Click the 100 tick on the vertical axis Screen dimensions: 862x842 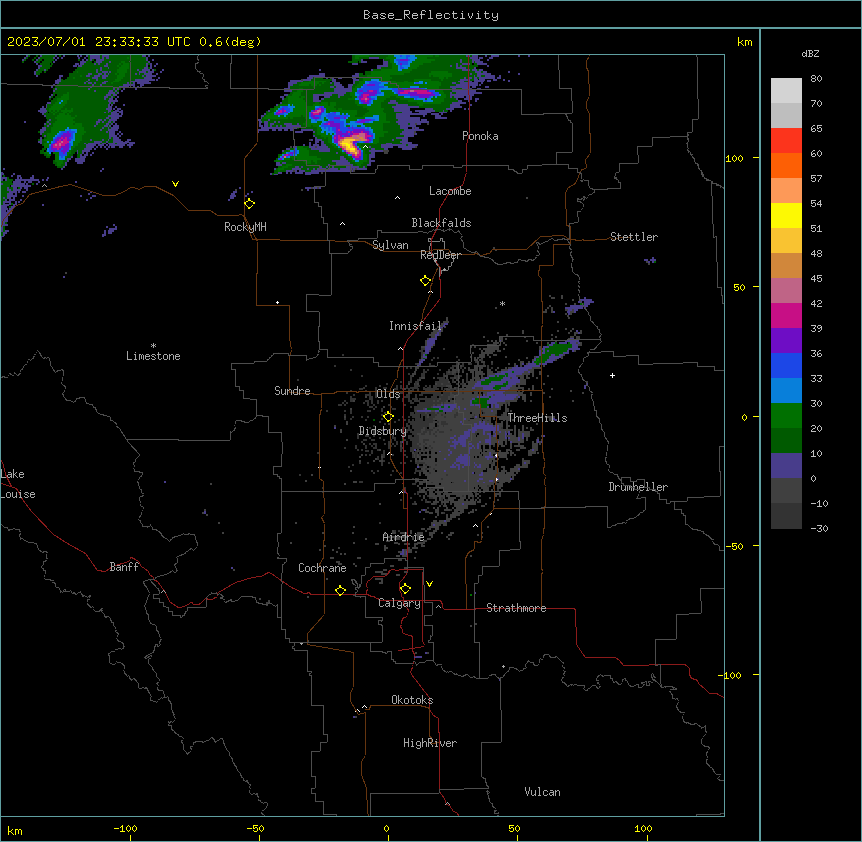[x=734, y=158]
